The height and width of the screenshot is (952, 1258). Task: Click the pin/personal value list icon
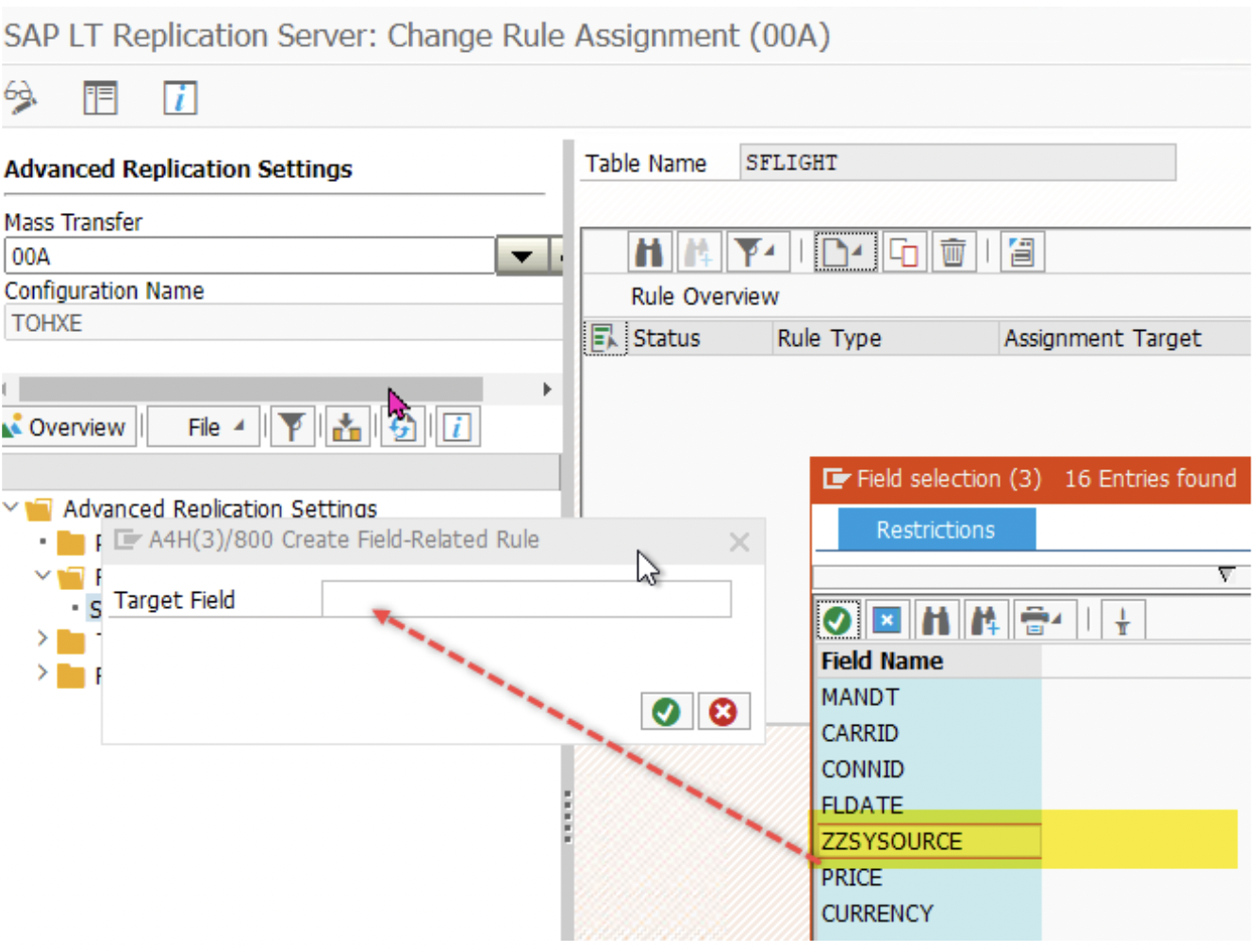[1122, 619]
